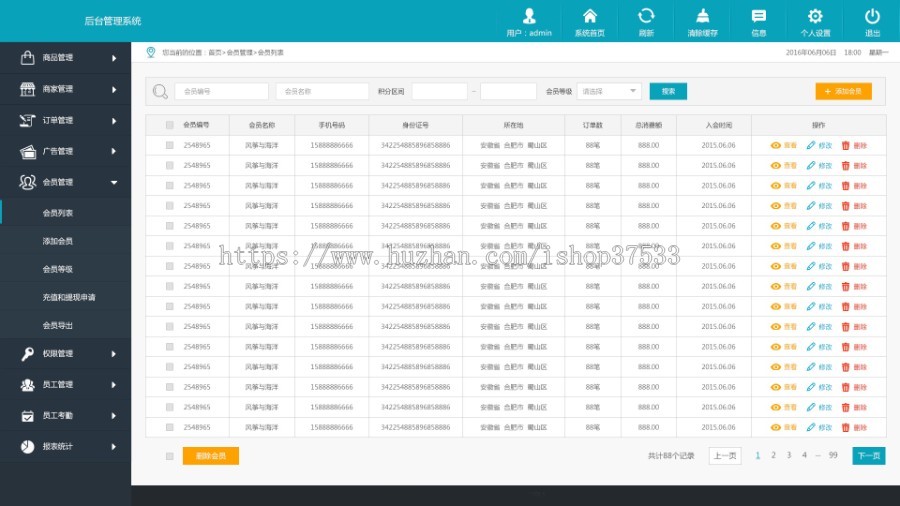Image resolution: width=900 pixels, height=506 pixels.
Task: Click the magnifier icon in the search bar
Action: (160, 91)
